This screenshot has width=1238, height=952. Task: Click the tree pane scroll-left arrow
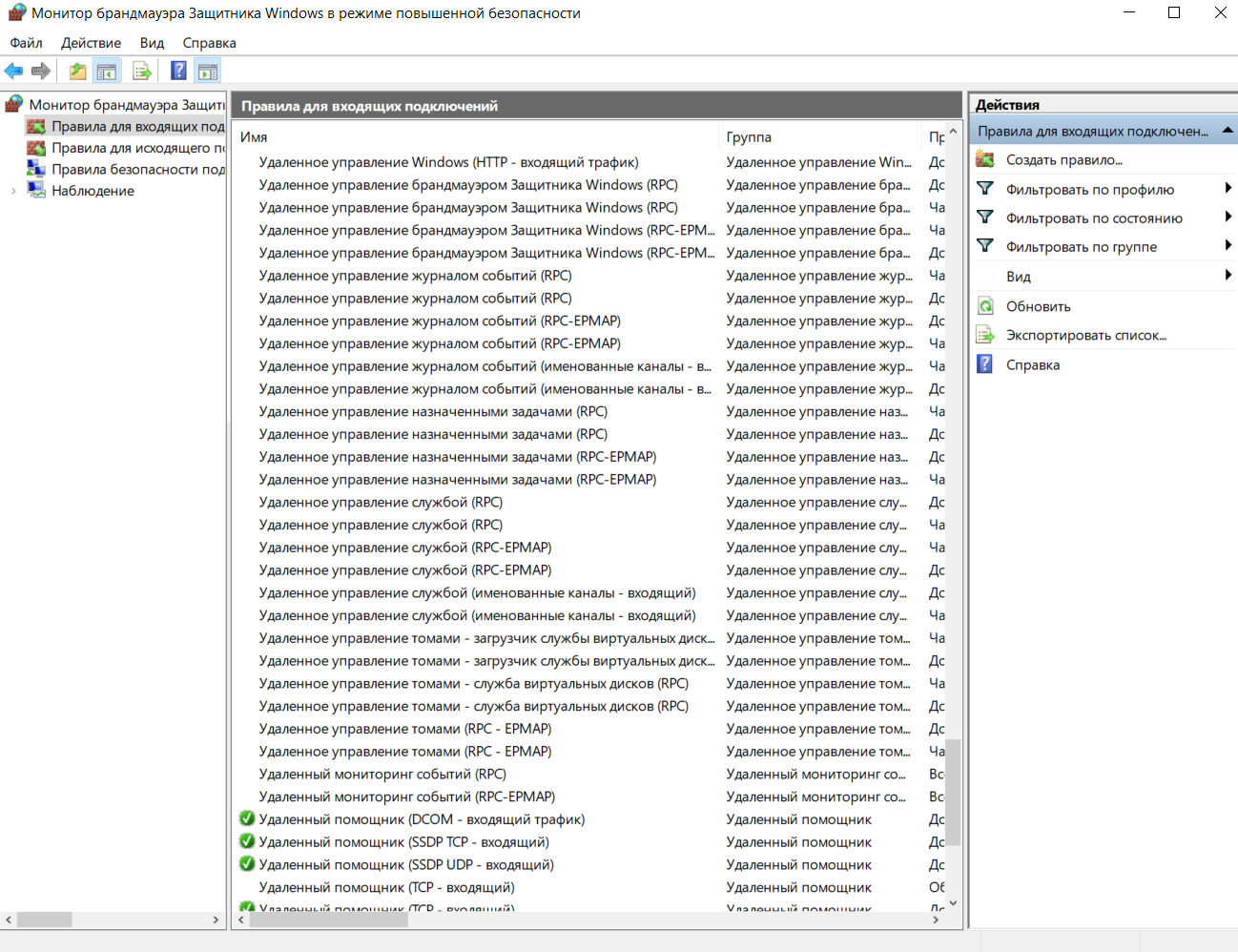9,920
